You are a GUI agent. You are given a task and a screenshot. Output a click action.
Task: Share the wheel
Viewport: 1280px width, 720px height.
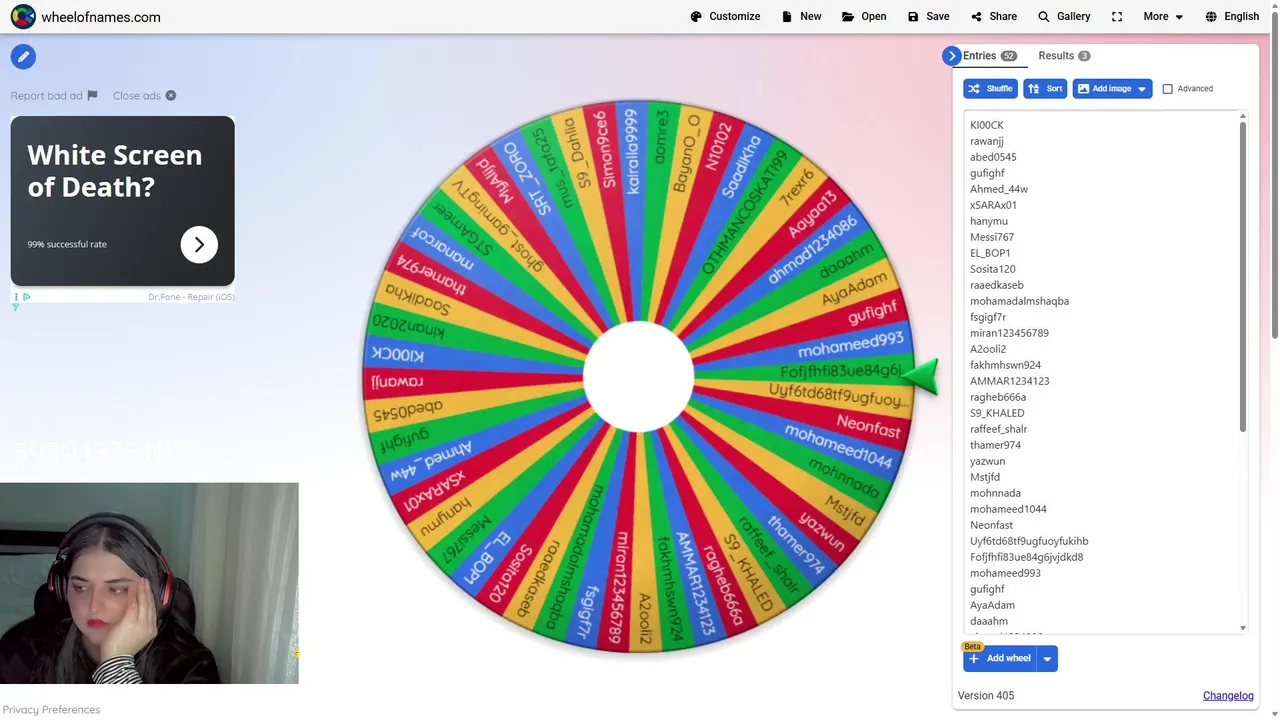pos(993,17)
